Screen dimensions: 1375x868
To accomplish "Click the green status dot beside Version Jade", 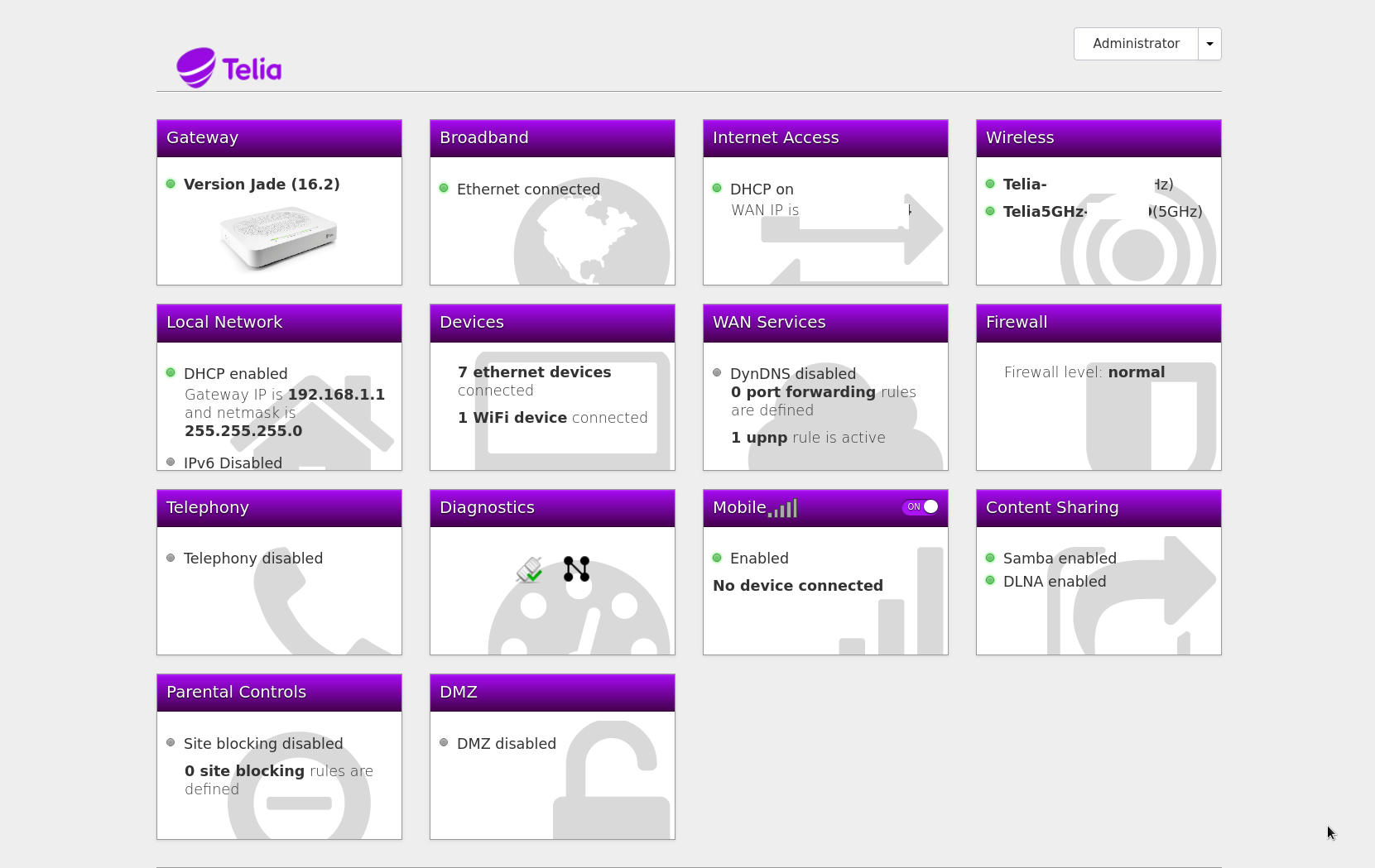I will (x=171, y=184).
